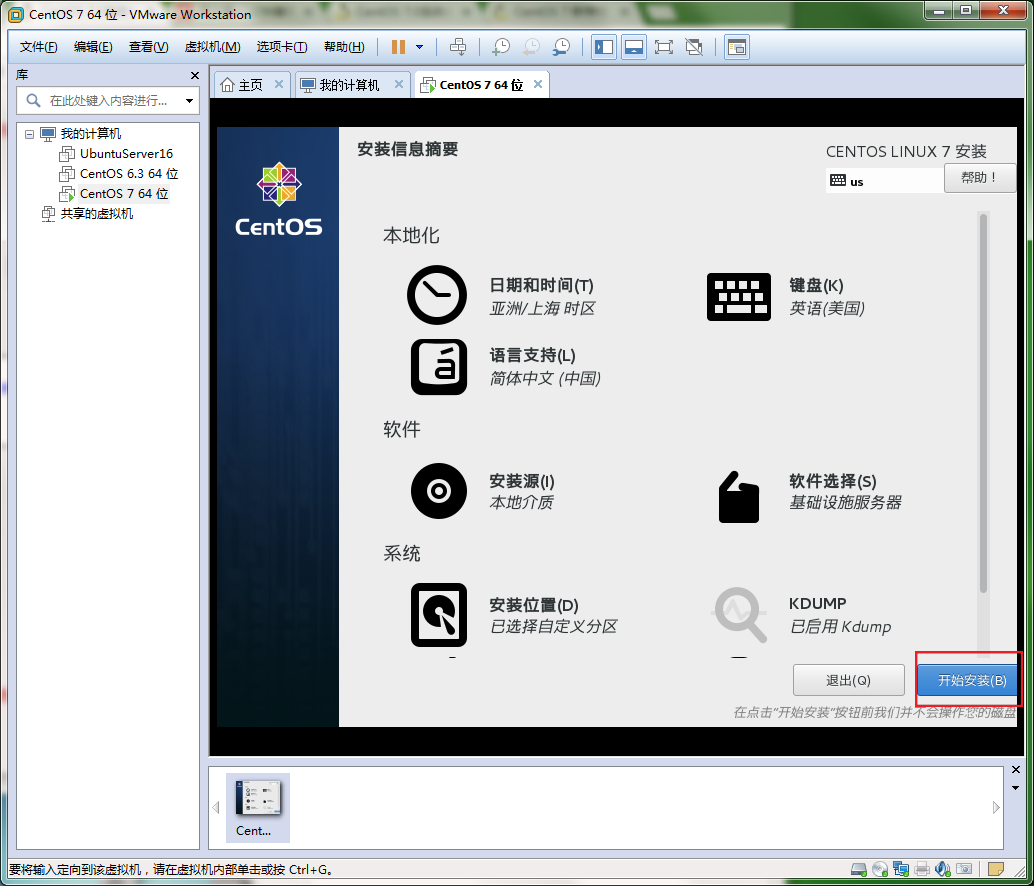
Task: Open the thumbnail bar options dropdown arrow
Action: (1016, 788)
